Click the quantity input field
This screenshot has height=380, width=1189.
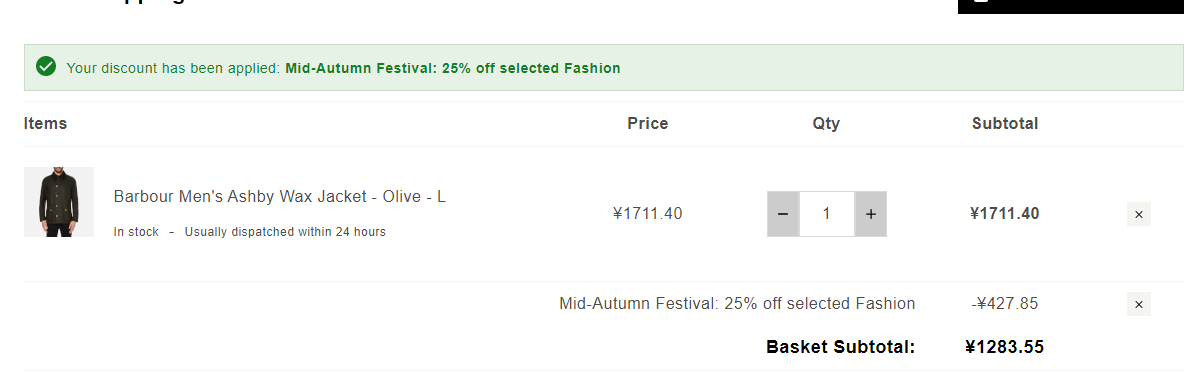coord(827,214)
